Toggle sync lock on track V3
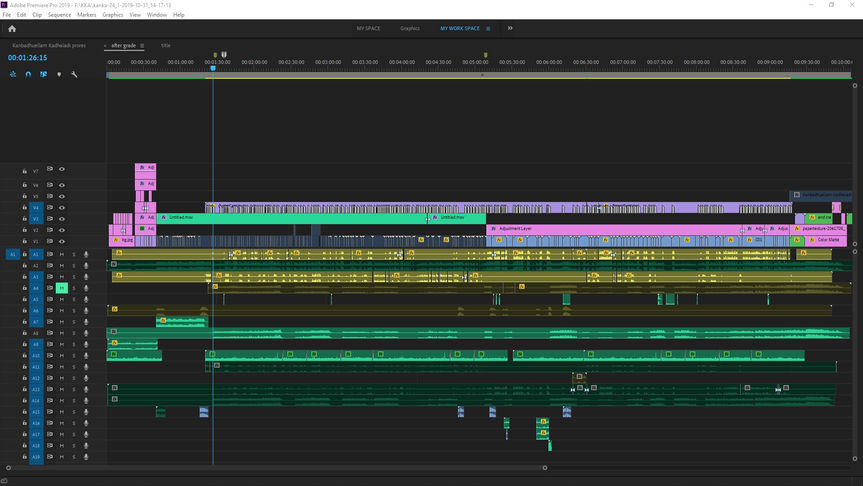863x486 pixels. (50, 219)
